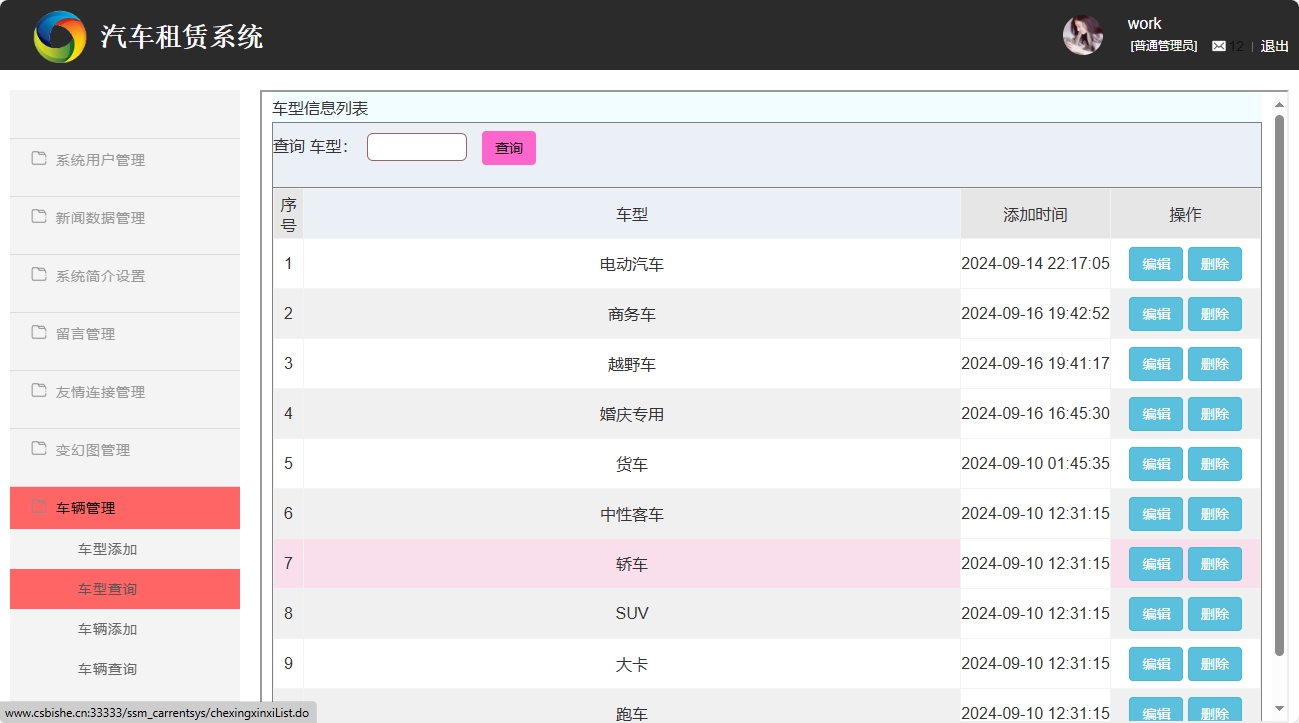Click the pink 查询 search button

pos(508,148)
